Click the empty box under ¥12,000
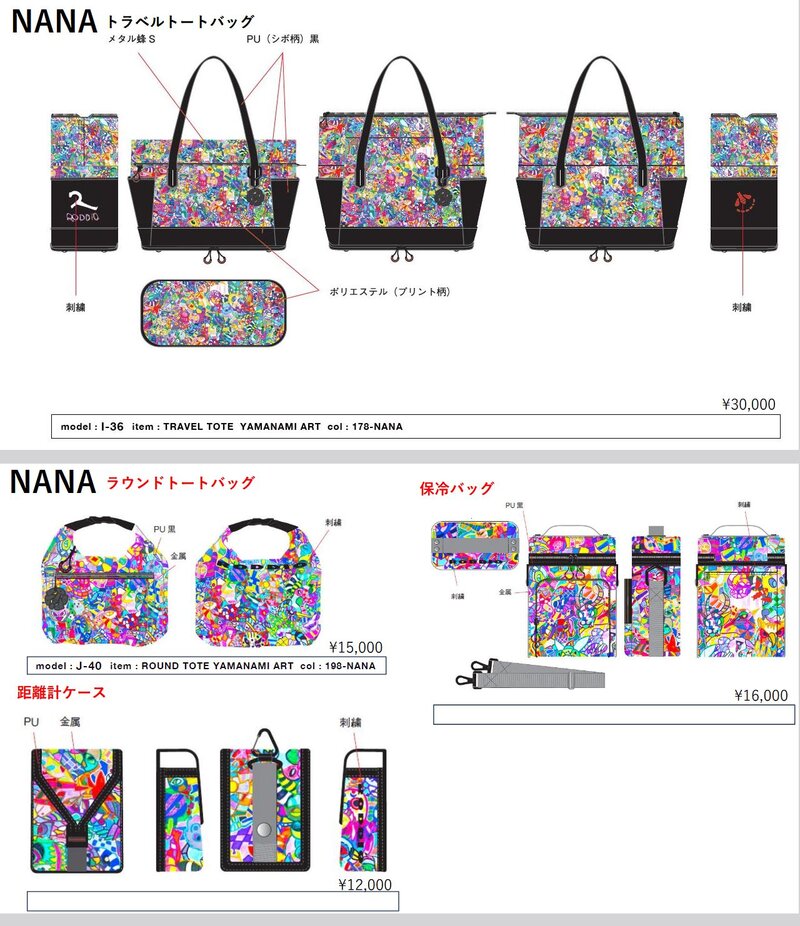 [213, 901]
